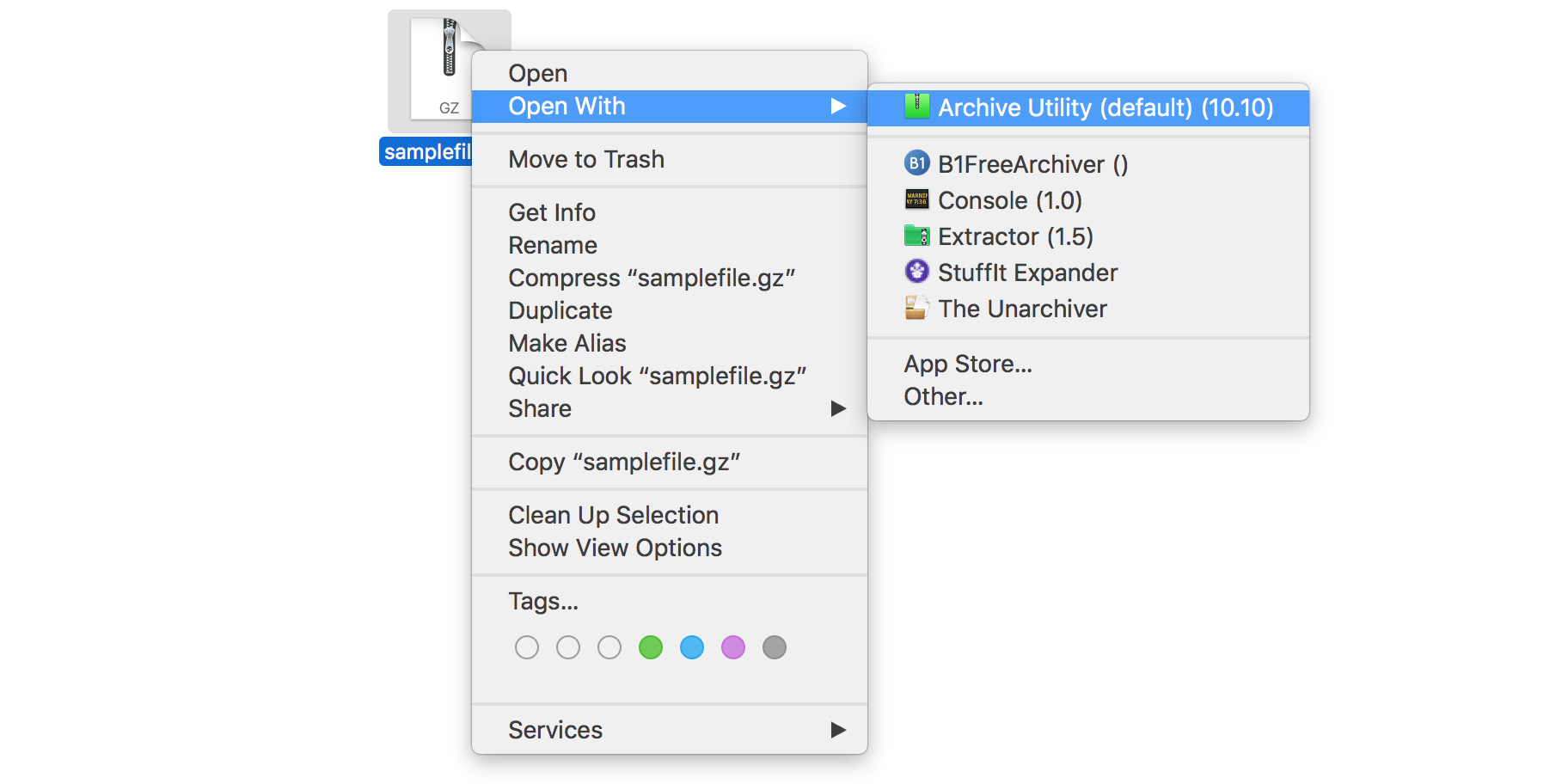Click the Extractor app icon

point(917,236)
